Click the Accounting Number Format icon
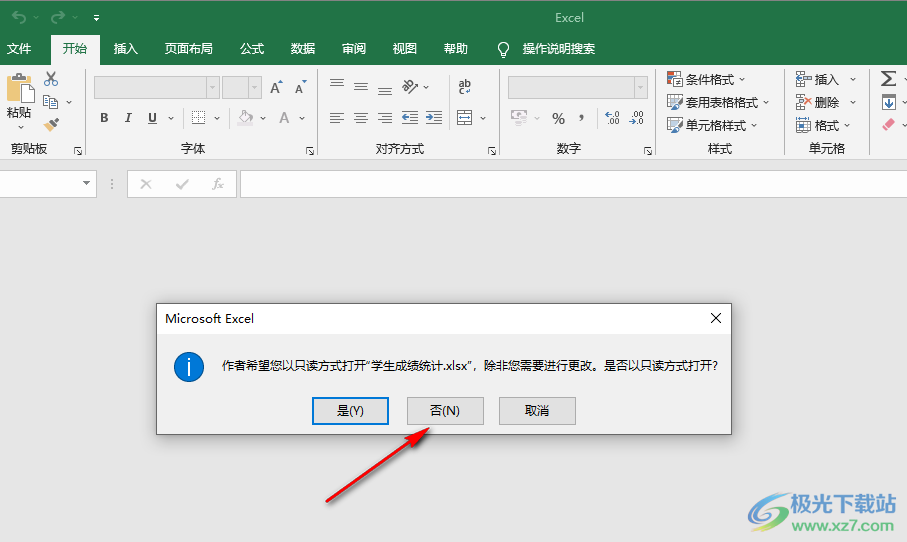The image size is (907, 542). tap(519, 118)
